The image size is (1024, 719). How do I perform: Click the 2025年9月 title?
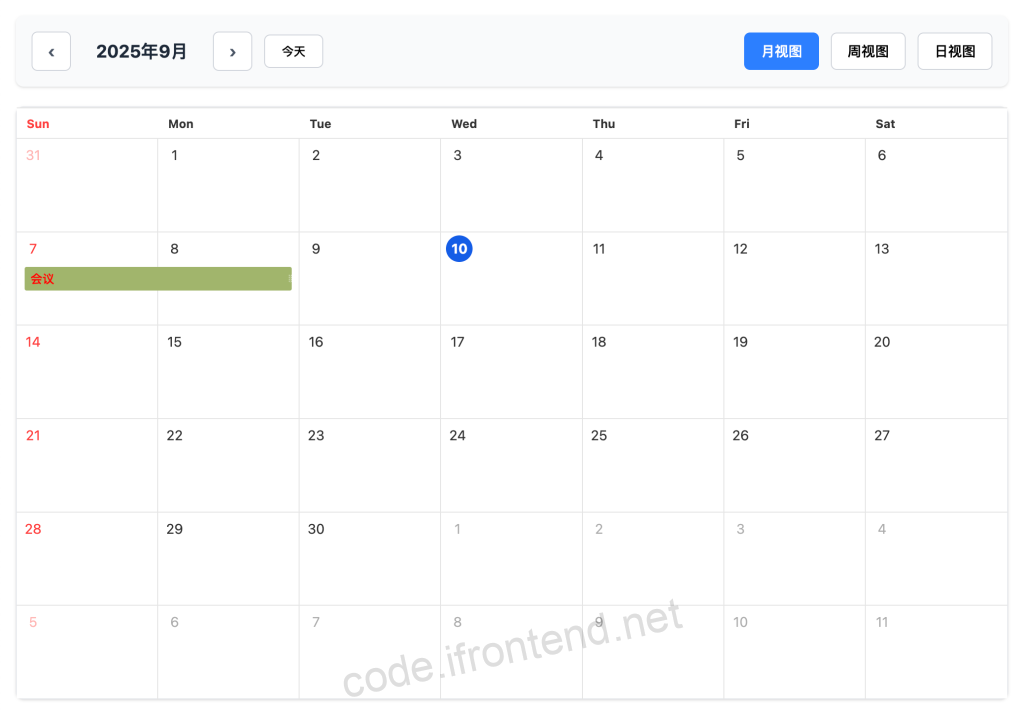point(142,51)
